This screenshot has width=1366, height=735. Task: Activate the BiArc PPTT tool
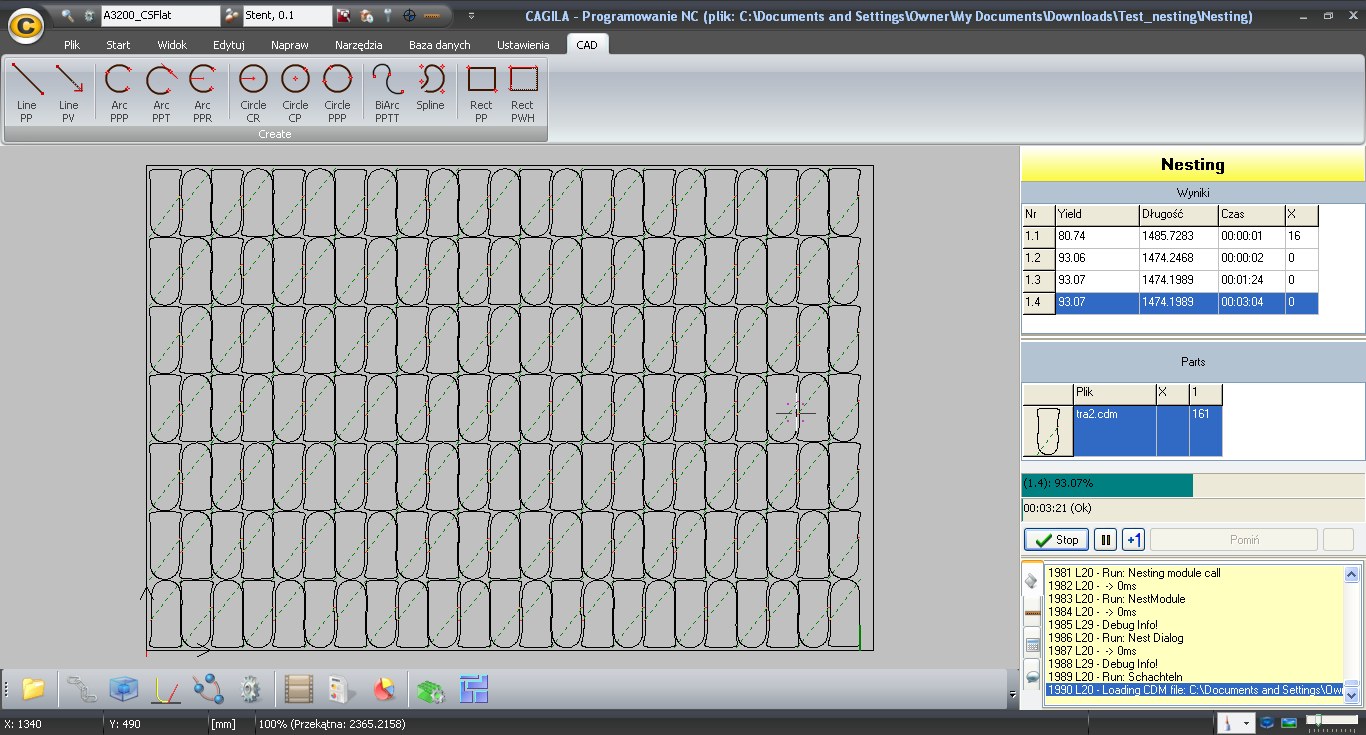tap(387, 93)
